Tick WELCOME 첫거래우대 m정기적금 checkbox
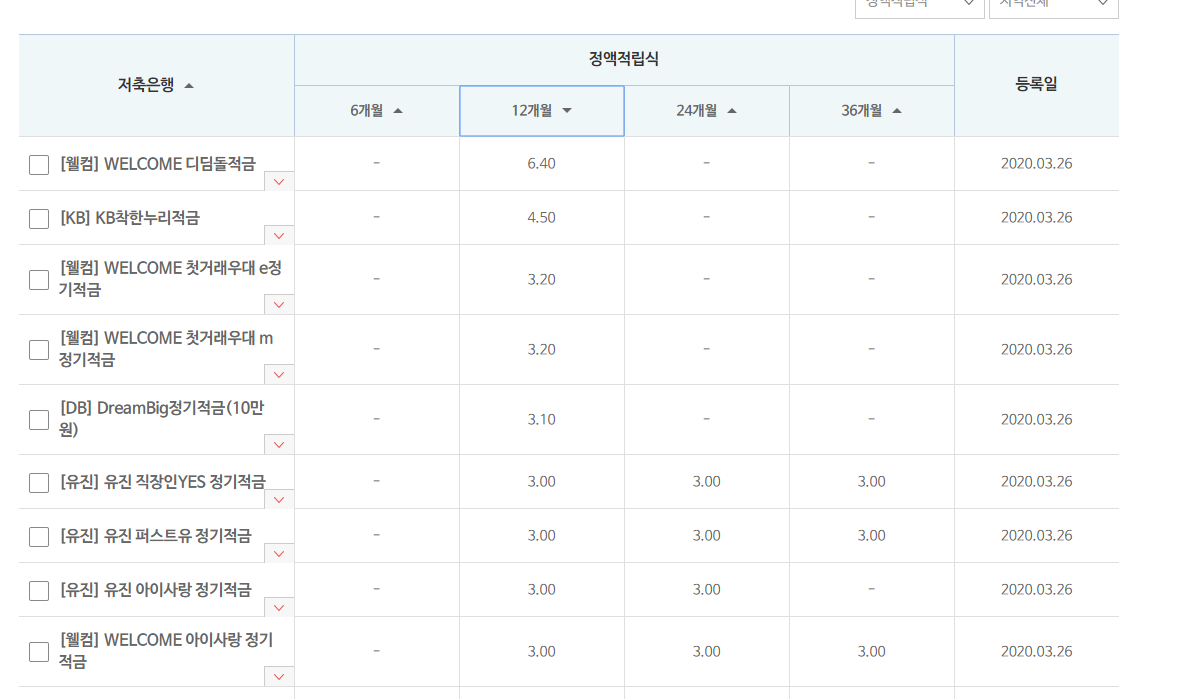The height and width of the screenshot is (699, 1189). 39,350
